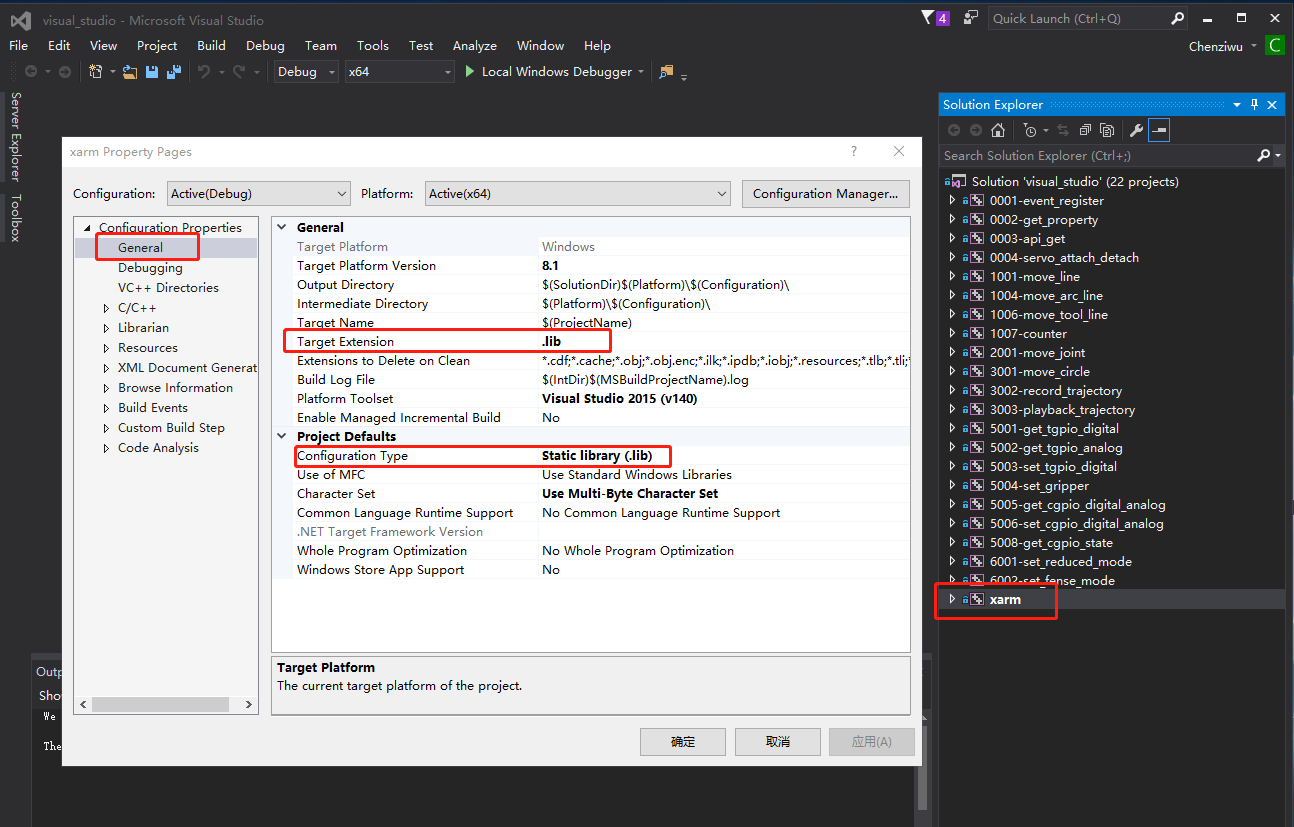The image size is (1294, 827).
Task: Click the Pending Changes Filter clock icon
Action: click(1030, 130)
